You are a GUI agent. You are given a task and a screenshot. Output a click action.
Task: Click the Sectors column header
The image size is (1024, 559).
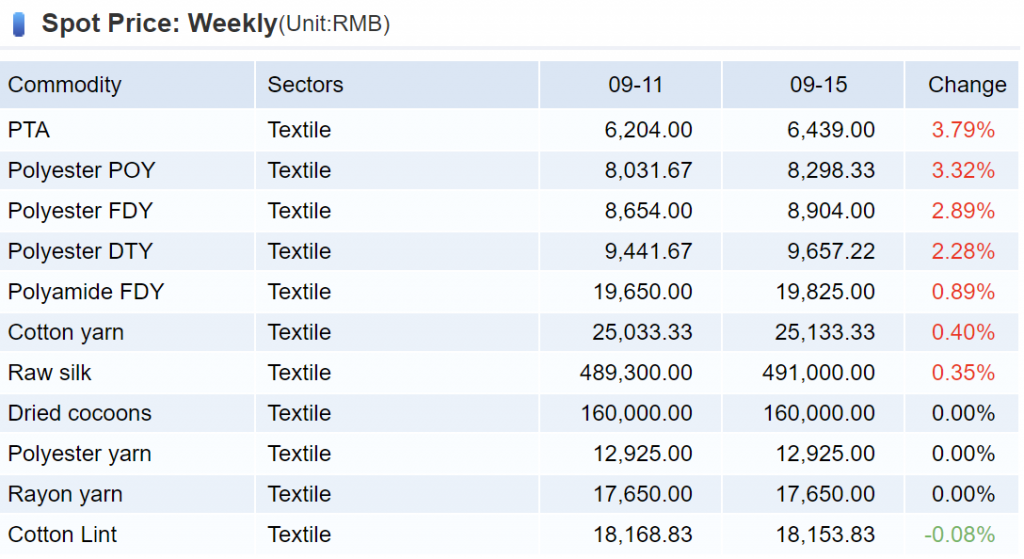[x=305, y=85]
